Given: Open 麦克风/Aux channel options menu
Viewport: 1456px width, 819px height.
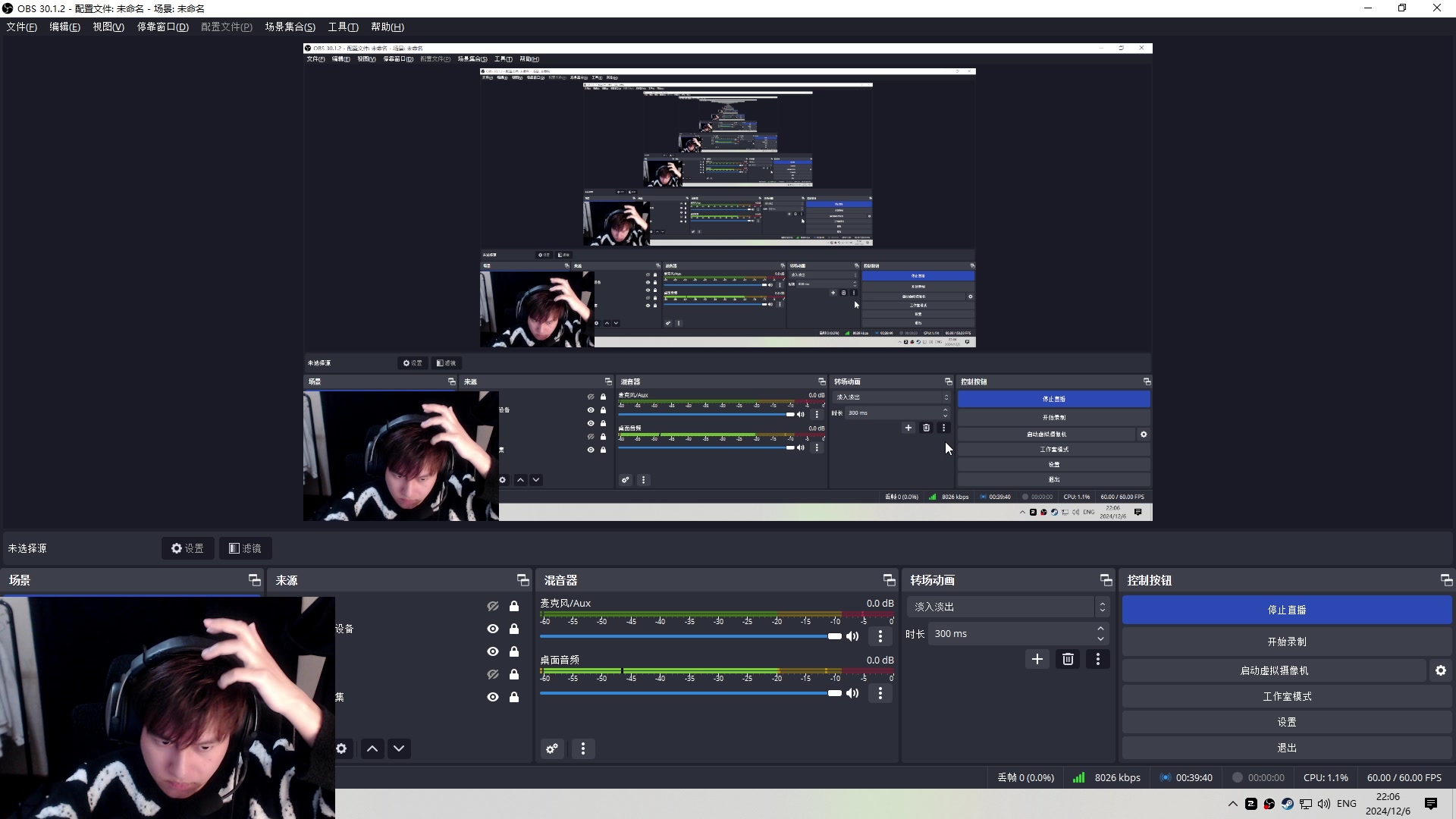Looking at the screenshot, I should pos(880,636).
